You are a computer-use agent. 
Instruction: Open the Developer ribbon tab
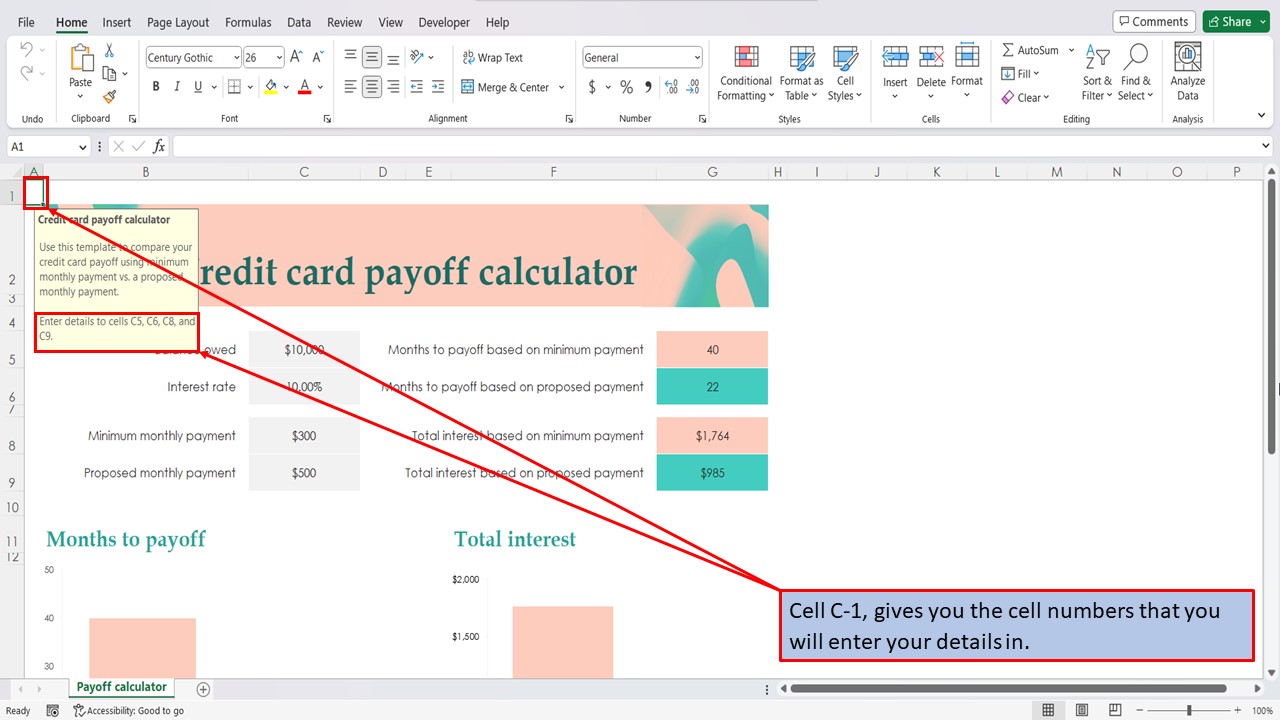click(x=444, y=22)
